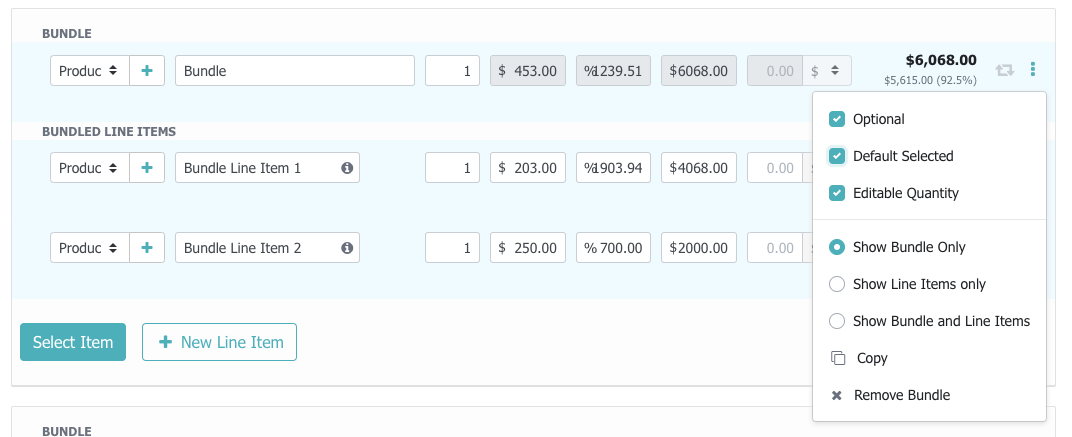Open the discount type dollar dropdown in bundle row
The width and height of the screenshot is (1072, 437).
tap(830, 71)
